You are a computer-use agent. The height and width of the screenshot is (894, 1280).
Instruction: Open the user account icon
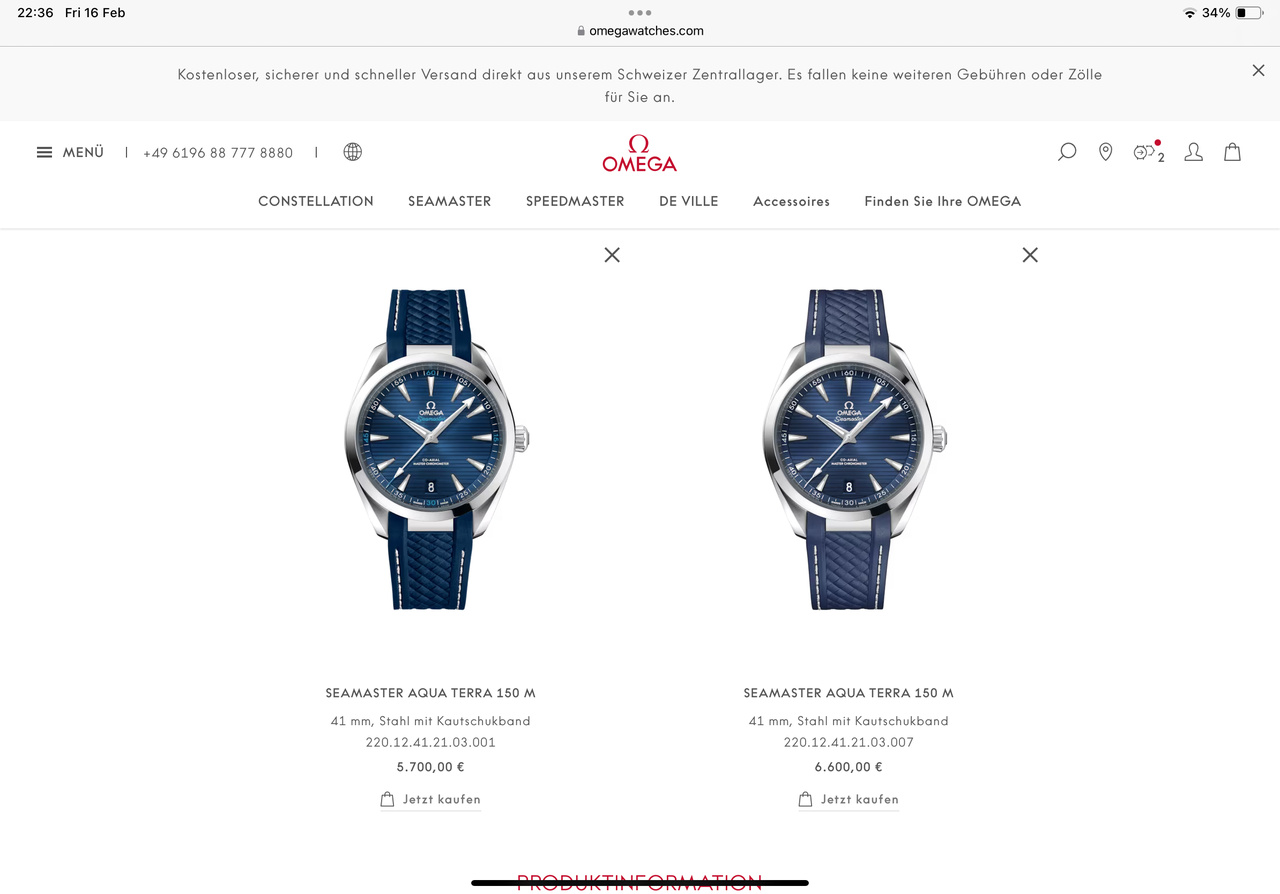(x=1193, y=152)
